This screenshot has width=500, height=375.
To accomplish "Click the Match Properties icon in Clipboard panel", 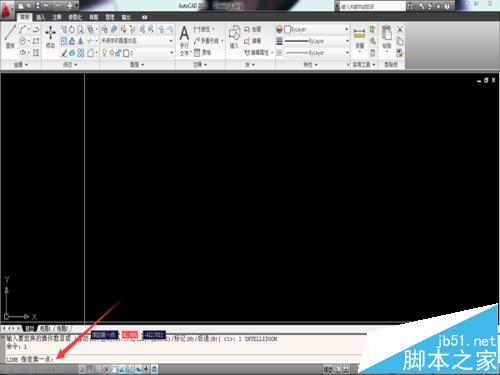I will [400, 53].
